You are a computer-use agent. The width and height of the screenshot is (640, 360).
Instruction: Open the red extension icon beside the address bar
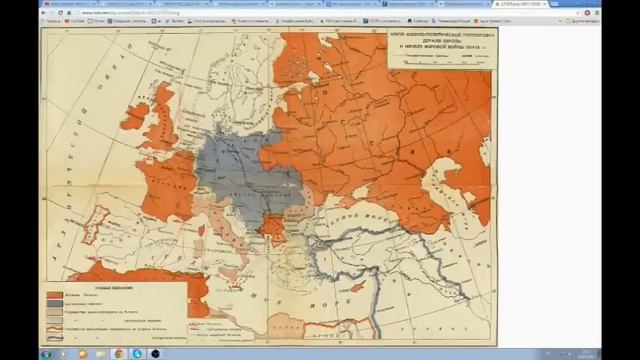click(587, 13)
